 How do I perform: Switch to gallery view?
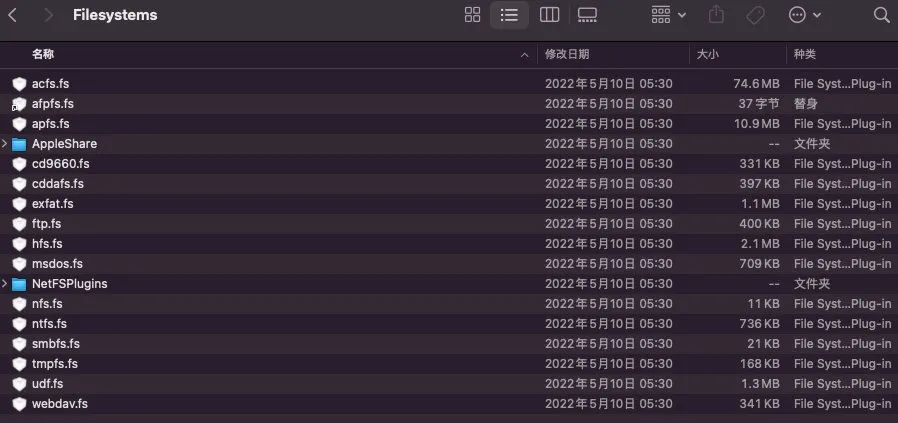[587, 15]
